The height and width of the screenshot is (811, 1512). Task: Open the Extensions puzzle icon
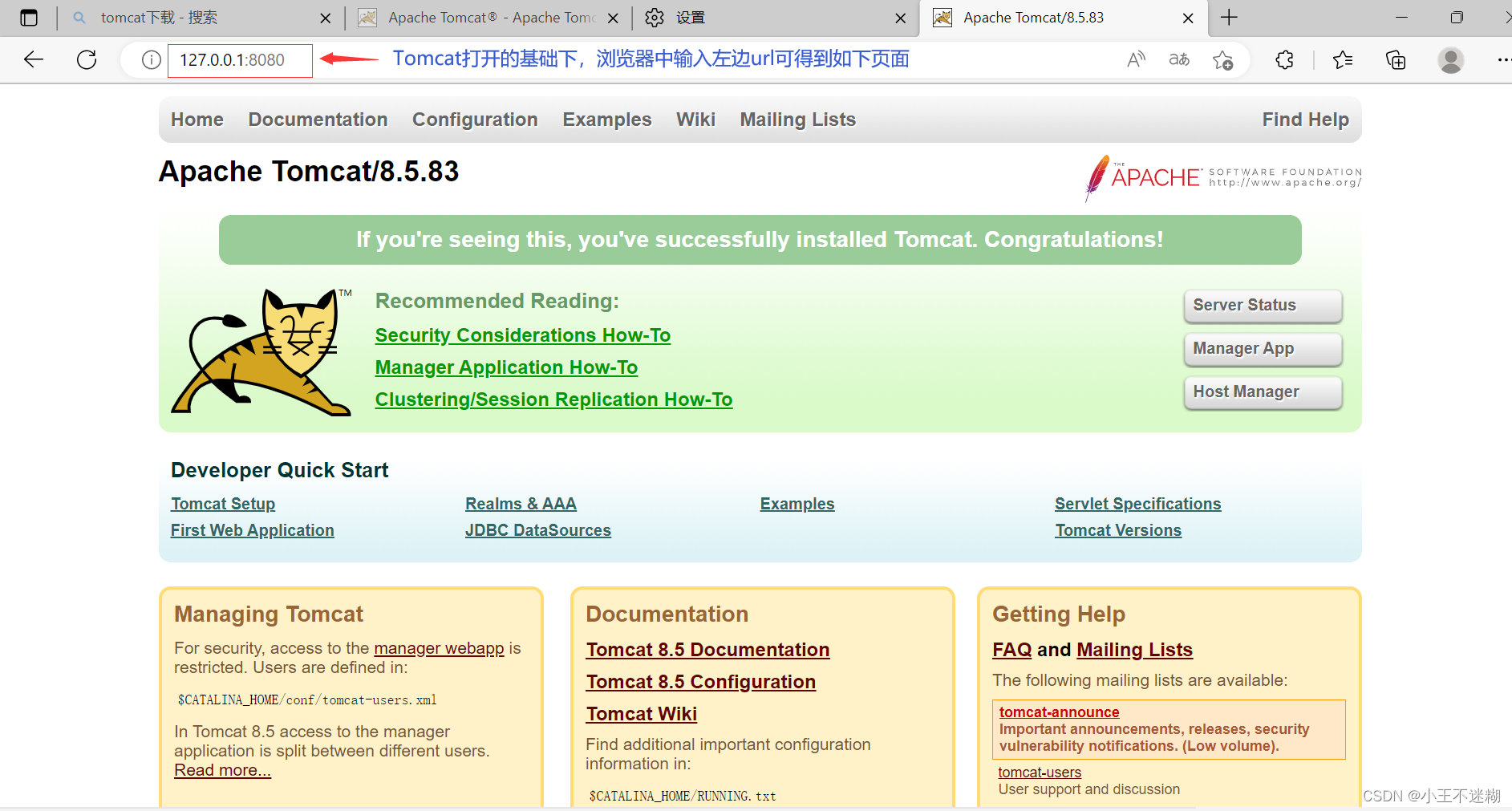pyautogui.click(x=1284, y=59)
